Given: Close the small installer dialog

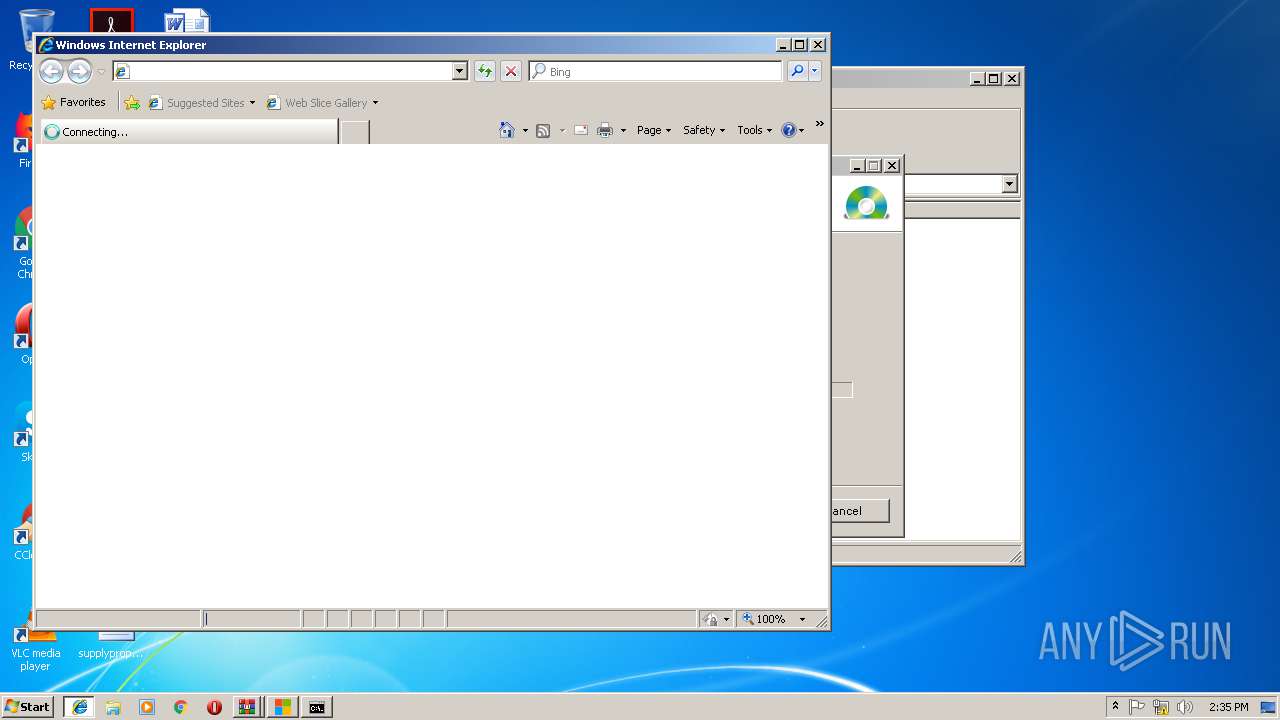Looking at the screenshot, I should tap(892, 165).
